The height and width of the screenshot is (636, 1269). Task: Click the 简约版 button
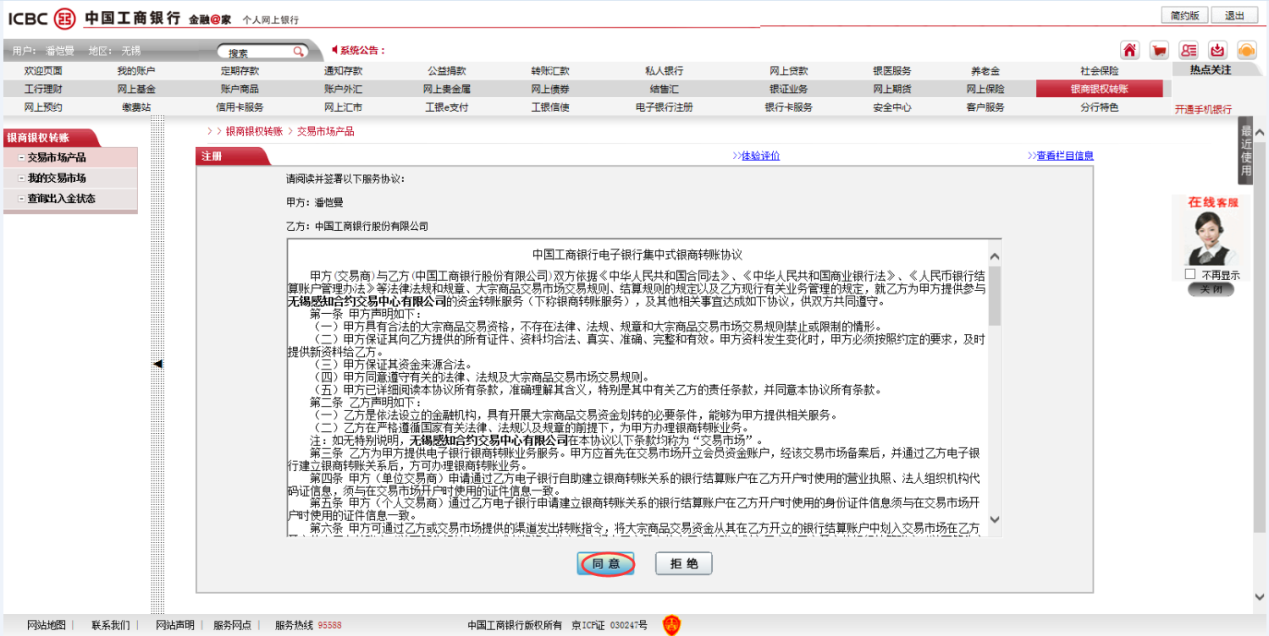[x=1184, y=15]
